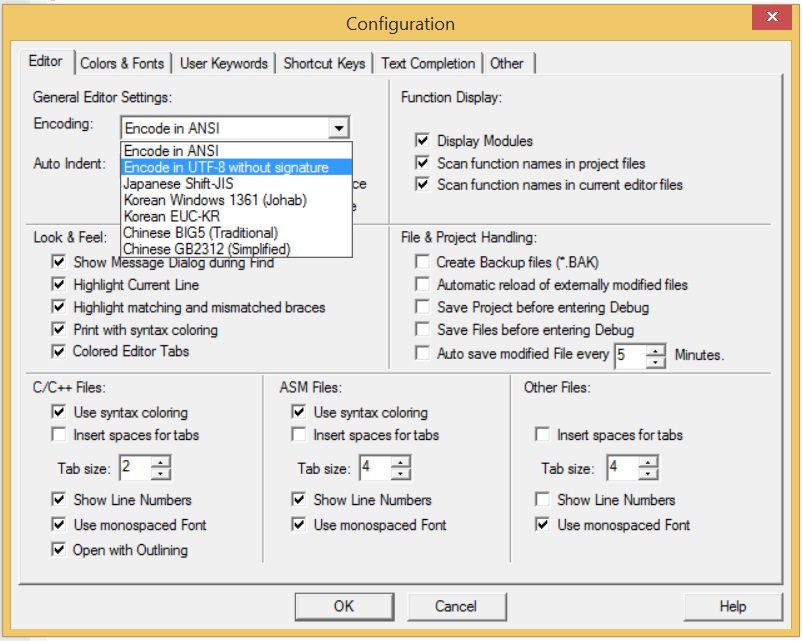
Task: Increase auto save minutes with up arrow
Action: (655, 350)
